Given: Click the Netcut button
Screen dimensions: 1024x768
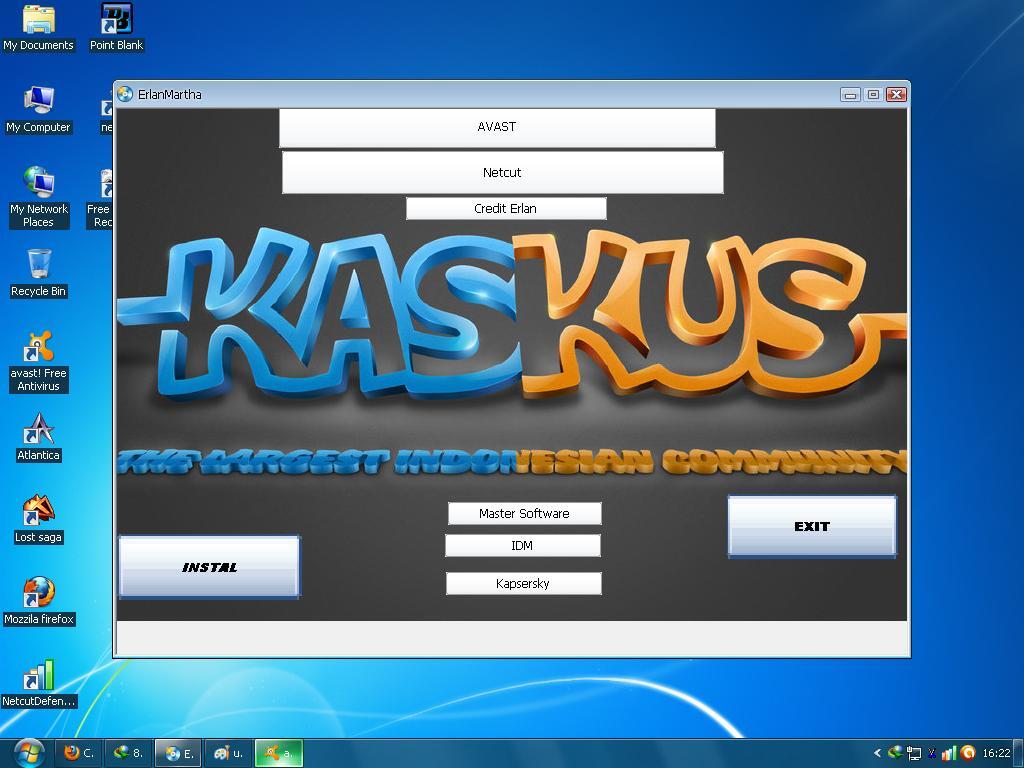Looking at the screenshot, I should [x=502, y=172].
